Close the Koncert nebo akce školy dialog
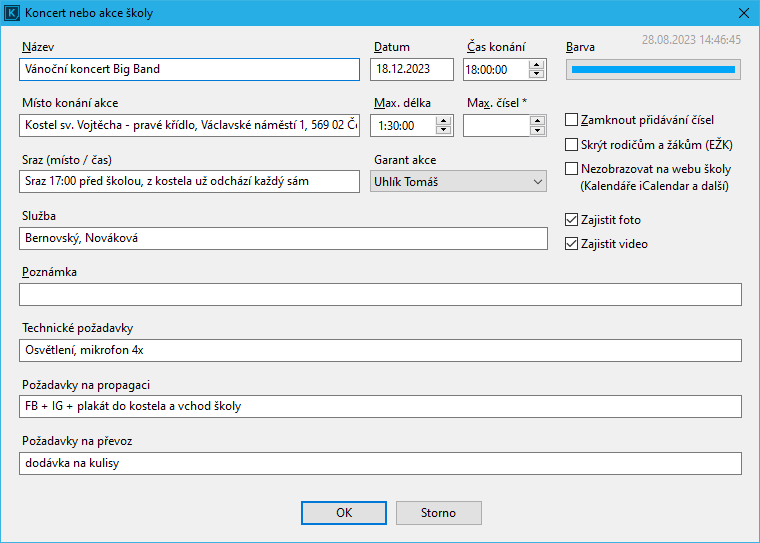The width and height of the screenshot is (760, 543). tap(743, 13)
